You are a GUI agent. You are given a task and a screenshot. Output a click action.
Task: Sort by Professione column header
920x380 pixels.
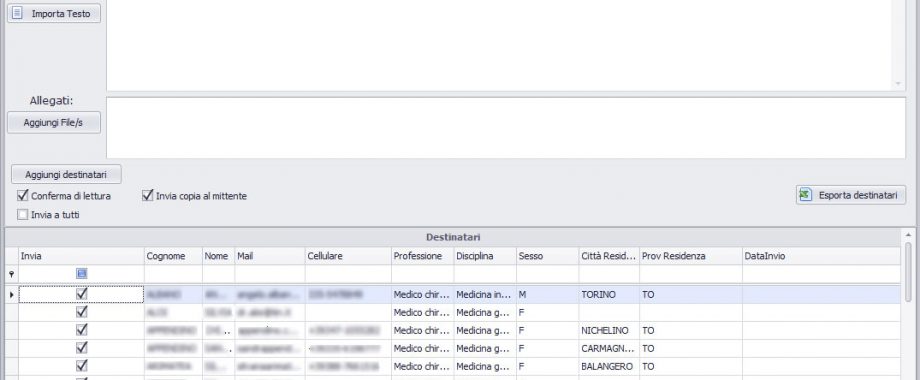(422, 256)
